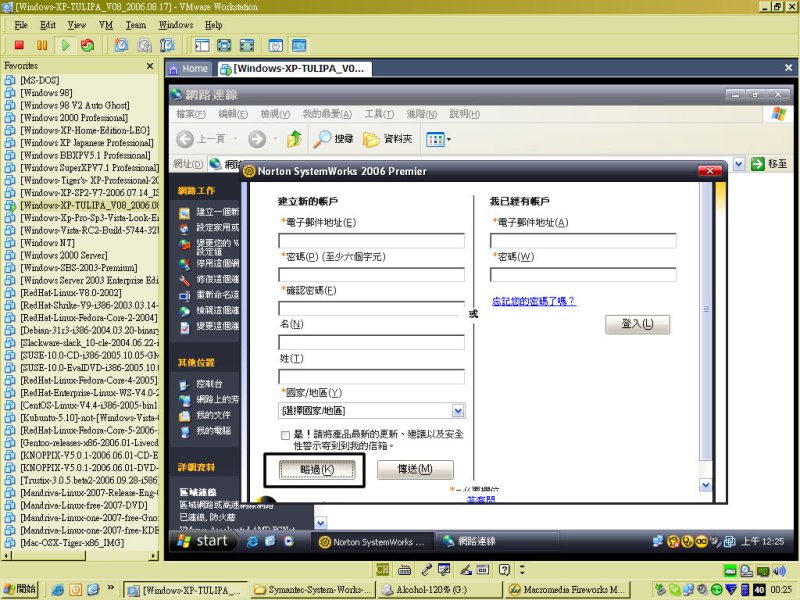800x600 pixels.
Task: Click the CH input indicator in VMware status bar
Action: pos(383,569)
